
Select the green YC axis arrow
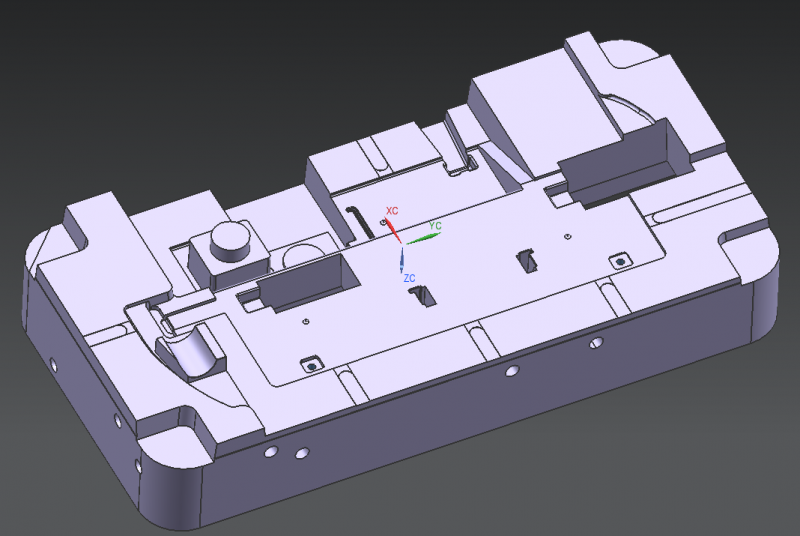pyautogui.click(x=423, y=238)
